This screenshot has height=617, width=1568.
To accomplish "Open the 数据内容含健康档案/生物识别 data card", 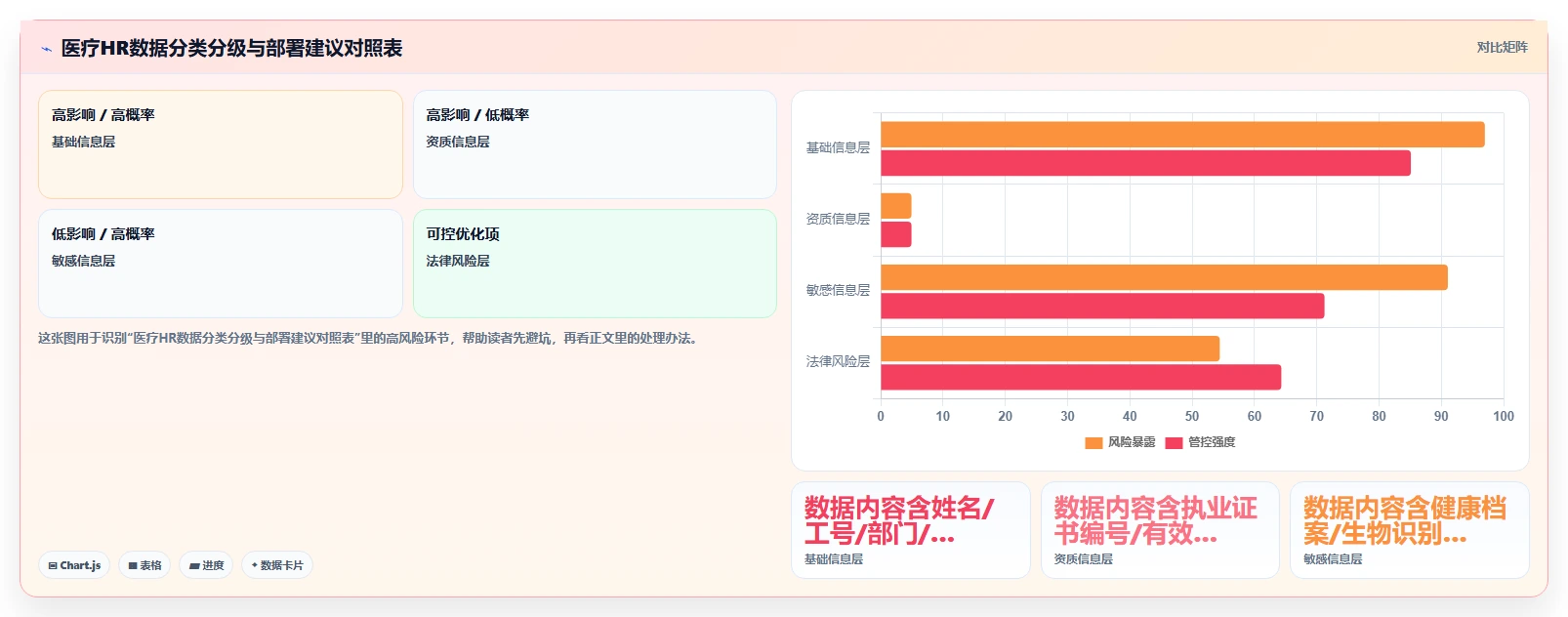I will 1409,530.
